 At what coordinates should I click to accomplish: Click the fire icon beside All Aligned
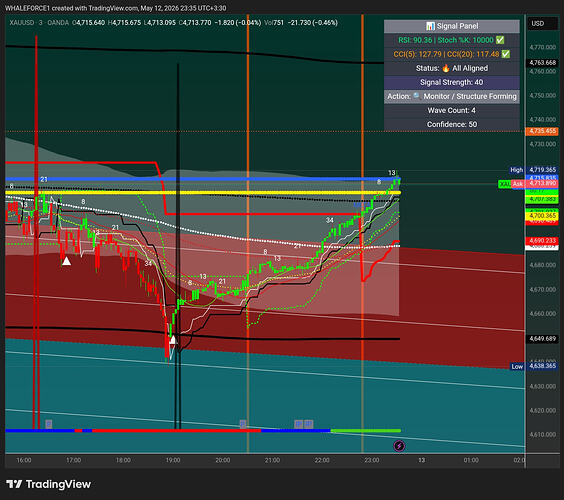point(446,68)
